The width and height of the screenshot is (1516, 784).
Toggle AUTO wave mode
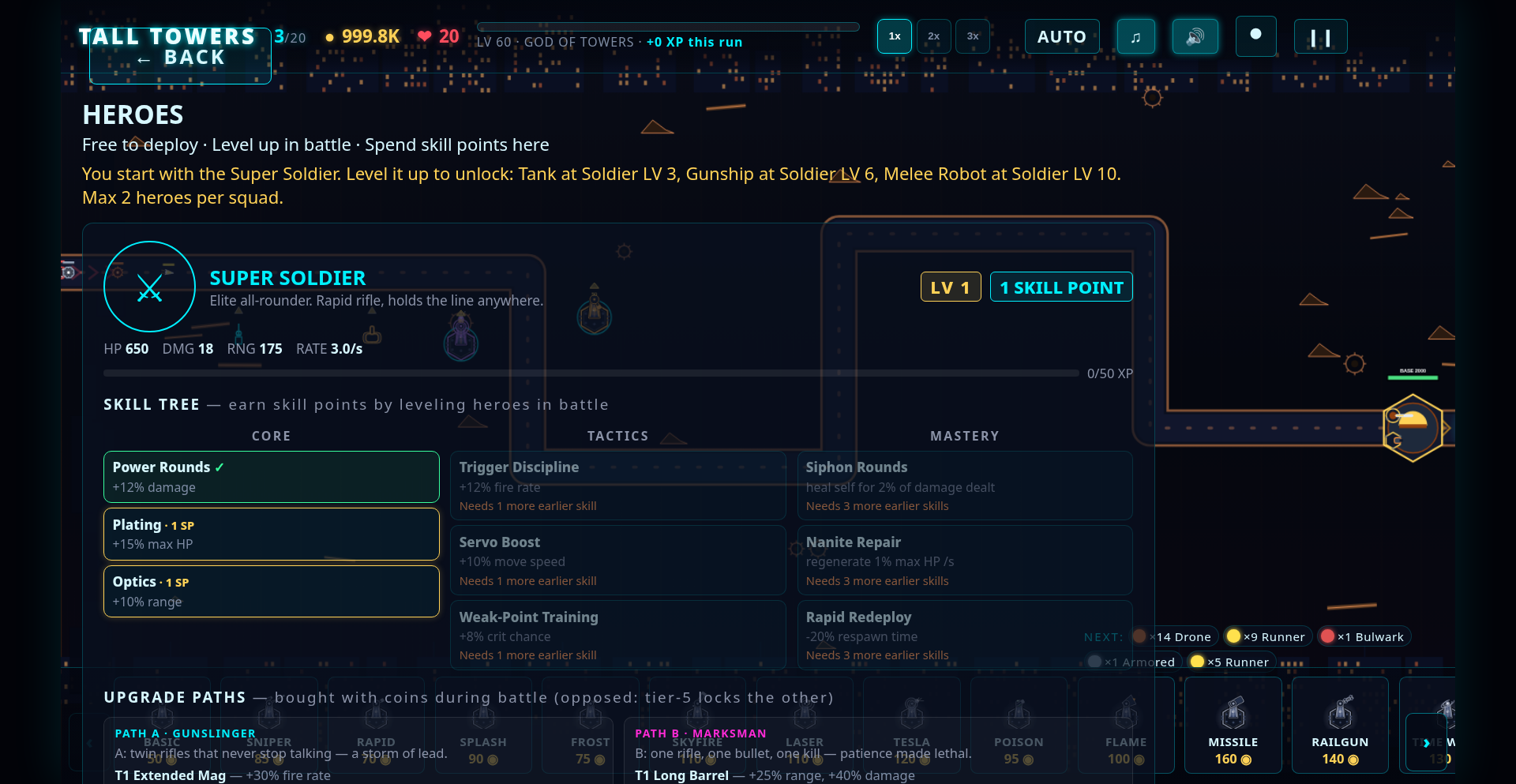[1062, 36]
